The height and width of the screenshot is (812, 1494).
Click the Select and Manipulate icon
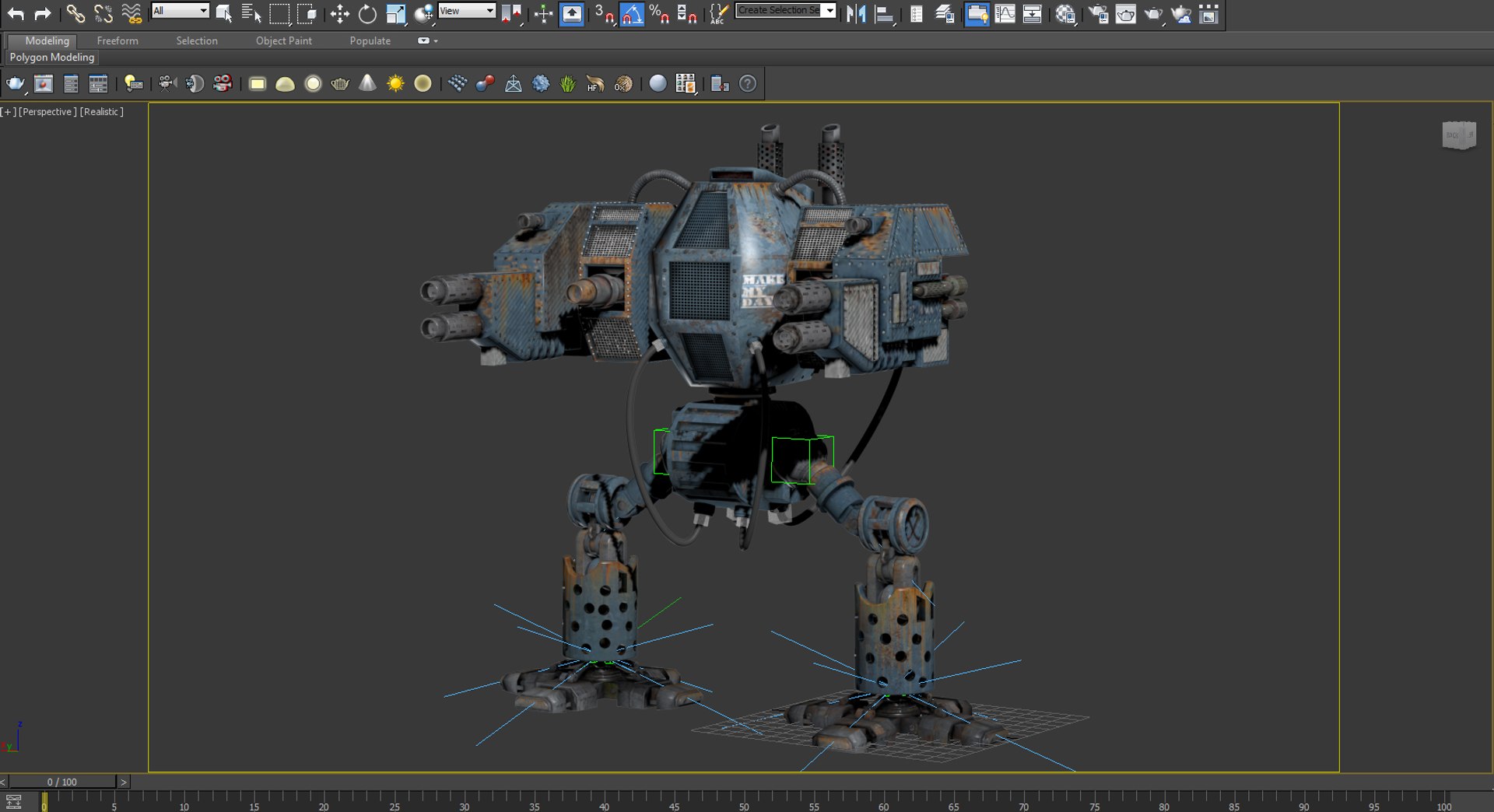point(543,13)
